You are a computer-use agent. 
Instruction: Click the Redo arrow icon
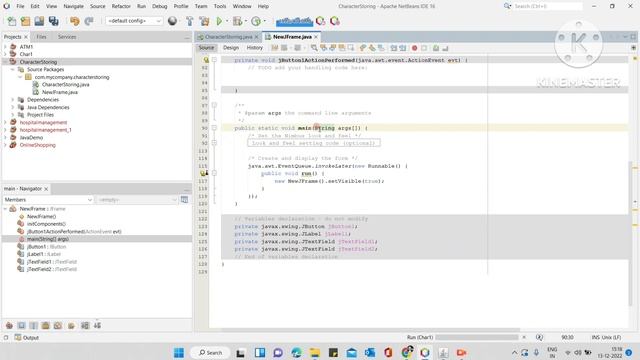coord(89,21)
